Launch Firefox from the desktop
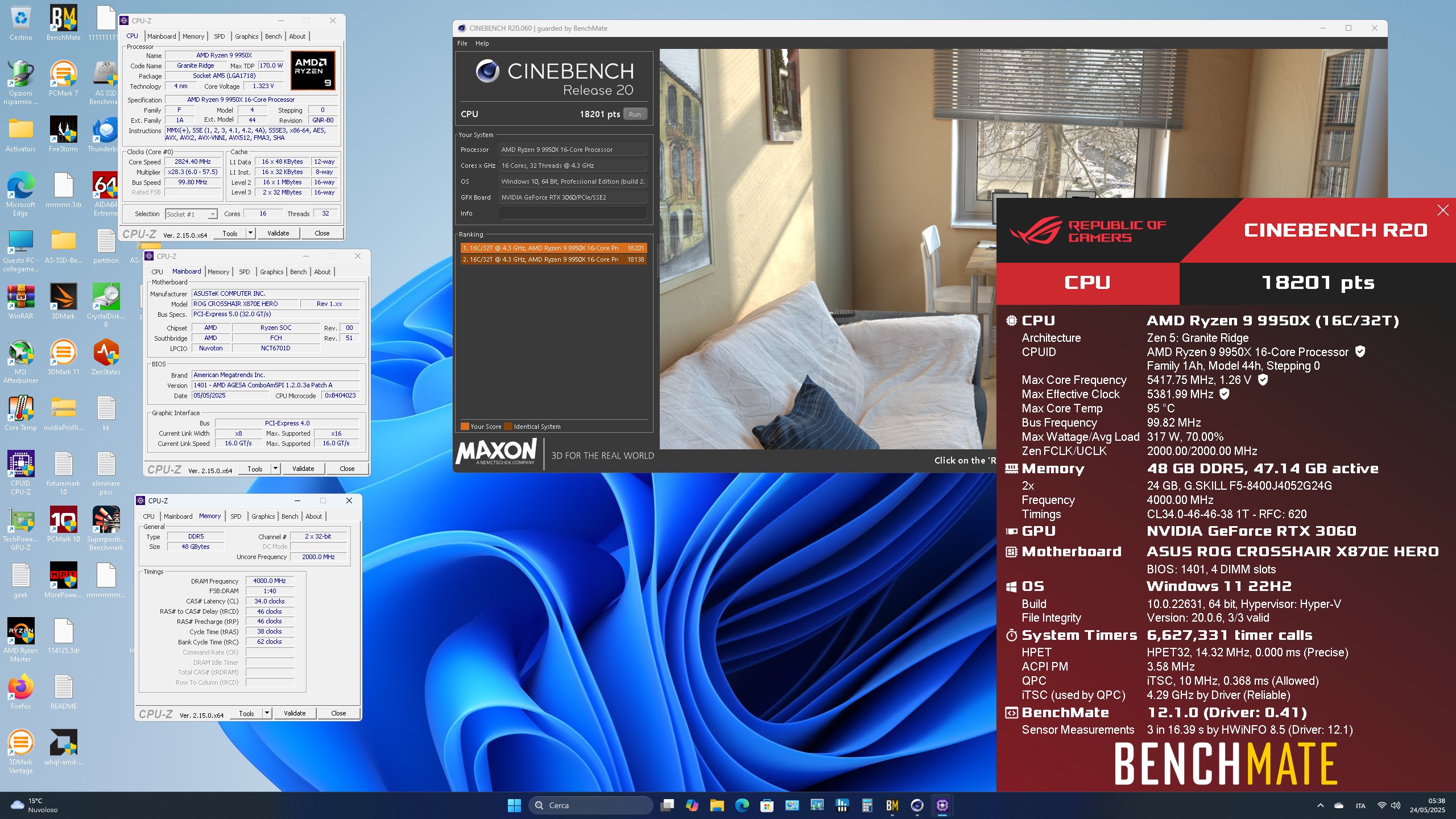Image resolution: width=1456 pixels, height=819 pixels. click(20, 692)
